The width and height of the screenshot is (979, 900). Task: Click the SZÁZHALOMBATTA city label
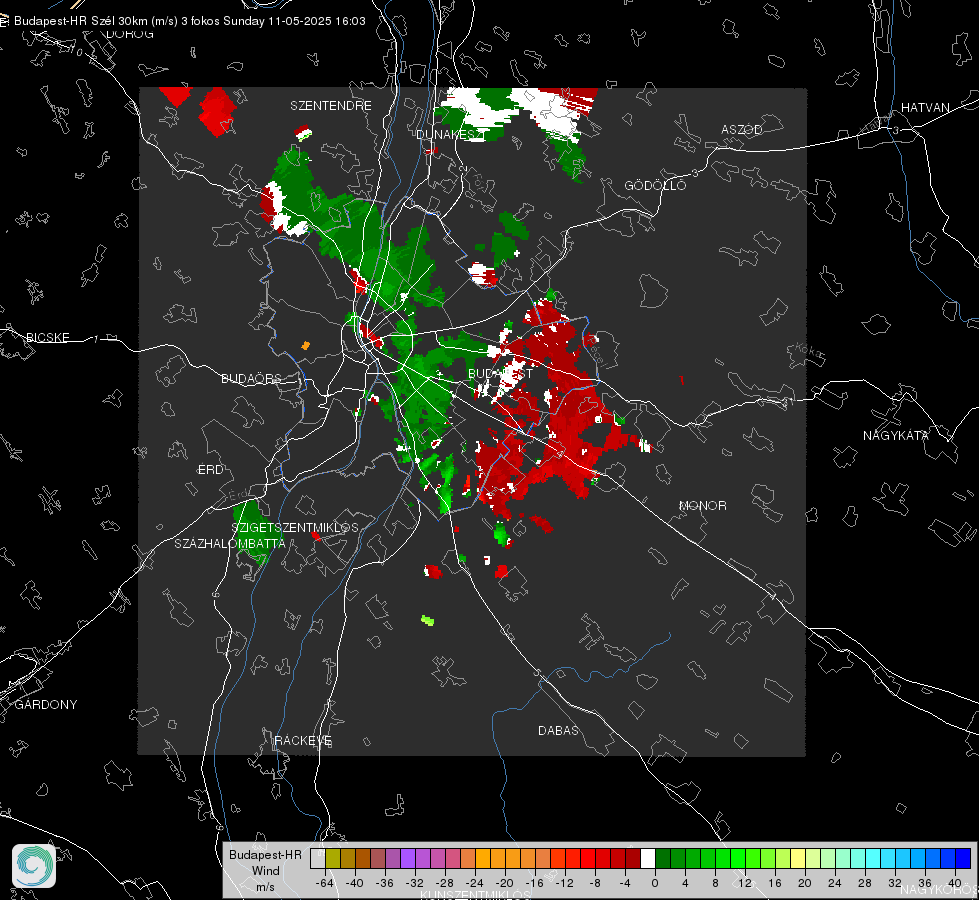pyautogui.click(x=230, y=543)
